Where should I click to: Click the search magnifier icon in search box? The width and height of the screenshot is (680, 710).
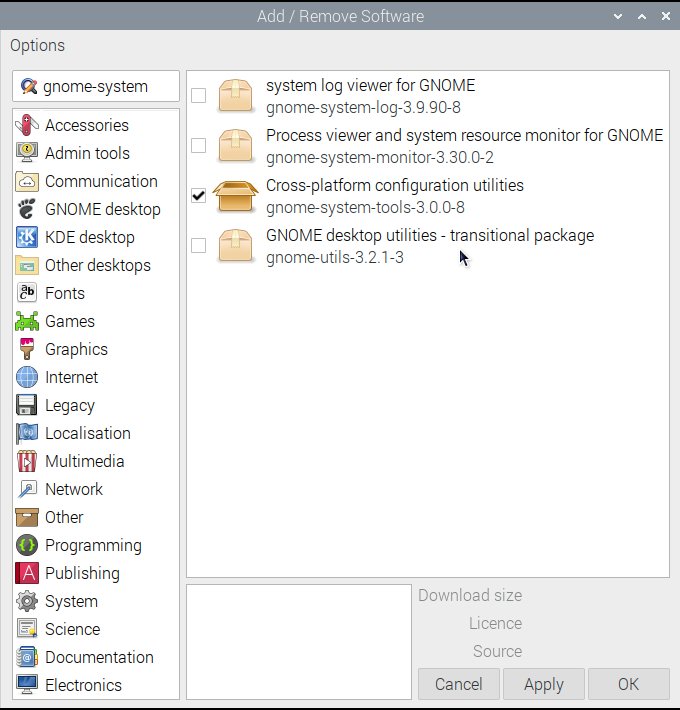click(x=29, y=86)
